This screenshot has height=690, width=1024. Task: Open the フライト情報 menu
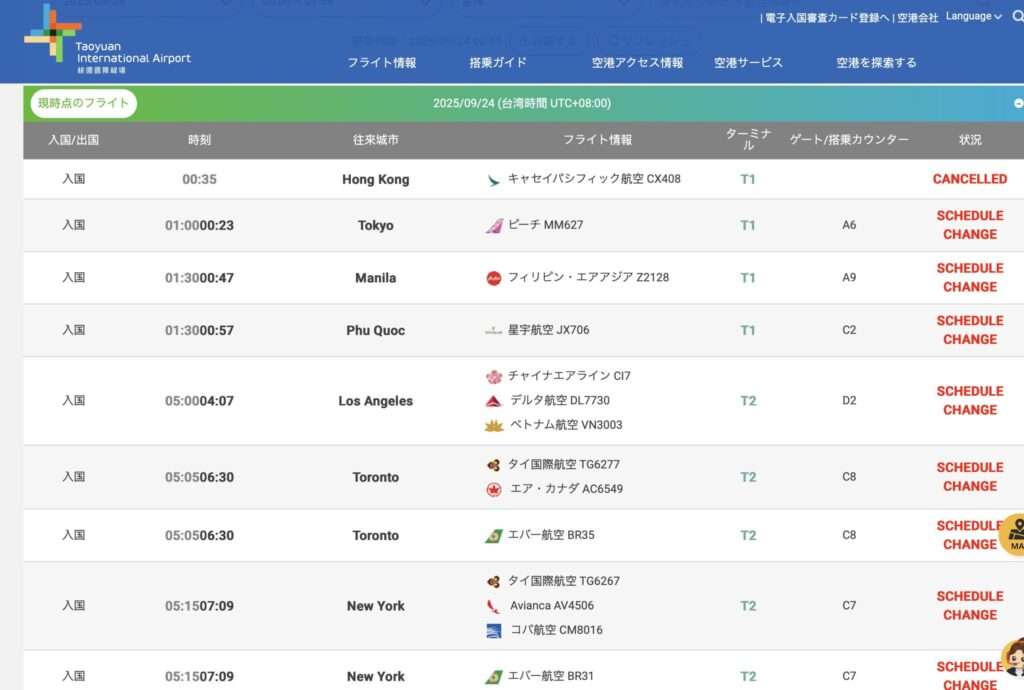pyautogui.click(x=381, y=63)
